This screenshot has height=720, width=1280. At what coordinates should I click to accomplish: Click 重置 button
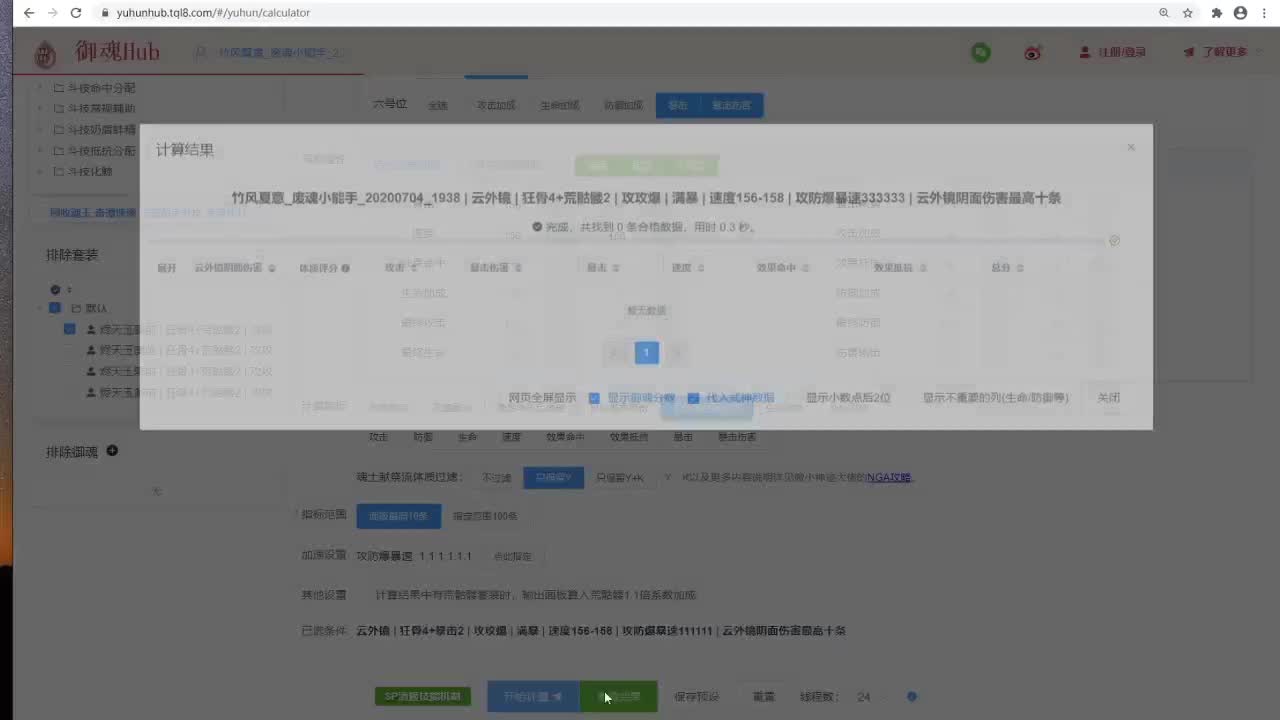coord(764,696)
